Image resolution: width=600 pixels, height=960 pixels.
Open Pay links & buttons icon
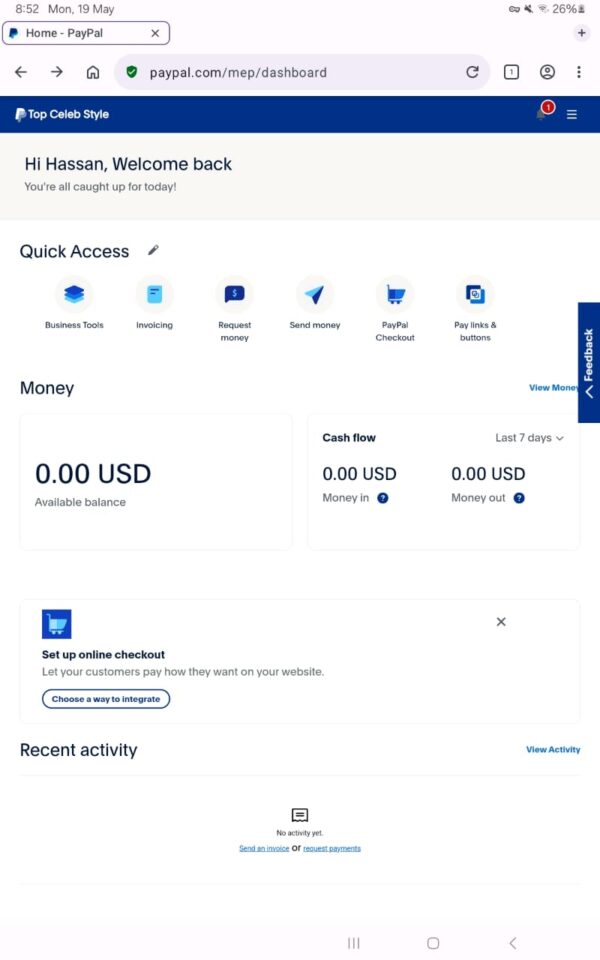pyautogui.click(x=475, y=295)
